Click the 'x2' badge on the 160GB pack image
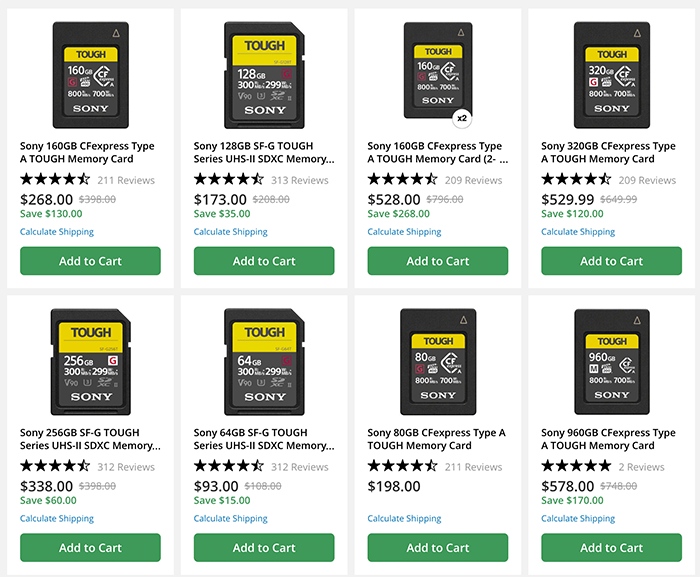Image resolution: width=700 pixels, height=577 pixels. tap(462, 118)
